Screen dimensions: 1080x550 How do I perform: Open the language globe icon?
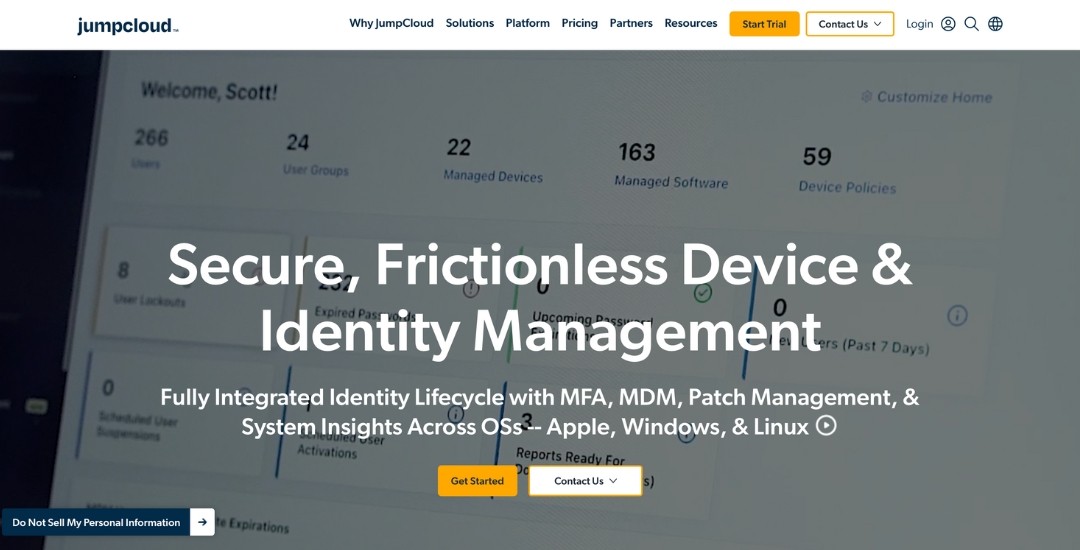(x=995, y=24)
